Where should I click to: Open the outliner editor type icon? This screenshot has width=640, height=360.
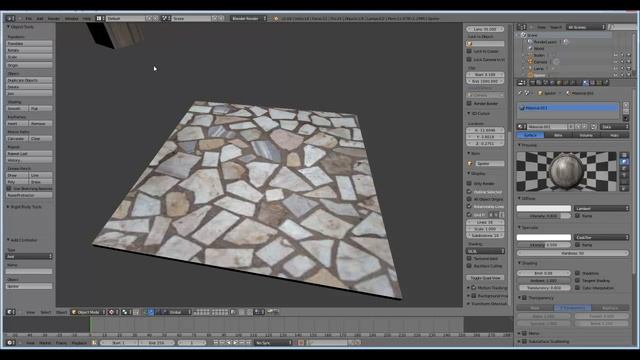521,27
